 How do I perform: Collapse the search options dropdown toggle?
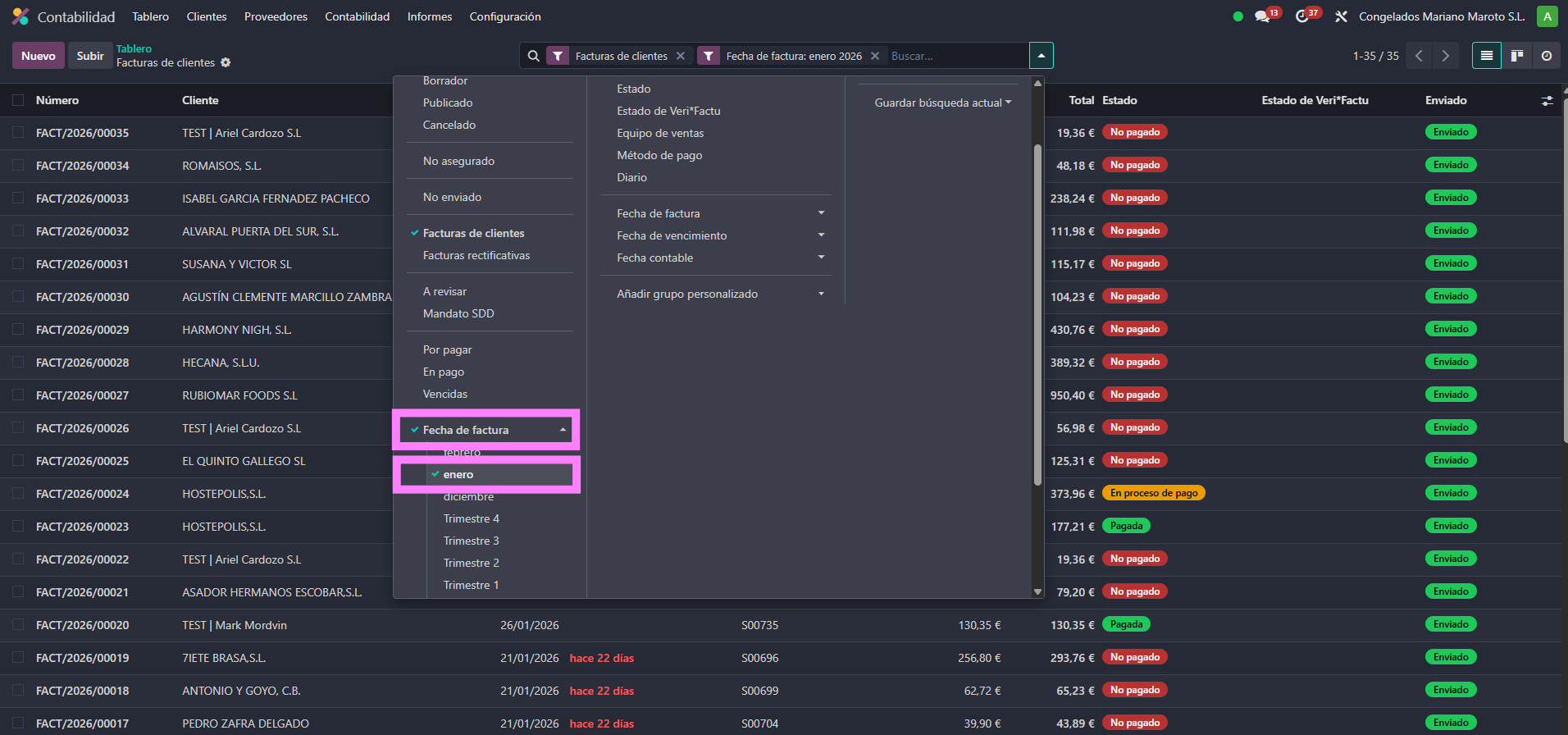(1041, 56)
